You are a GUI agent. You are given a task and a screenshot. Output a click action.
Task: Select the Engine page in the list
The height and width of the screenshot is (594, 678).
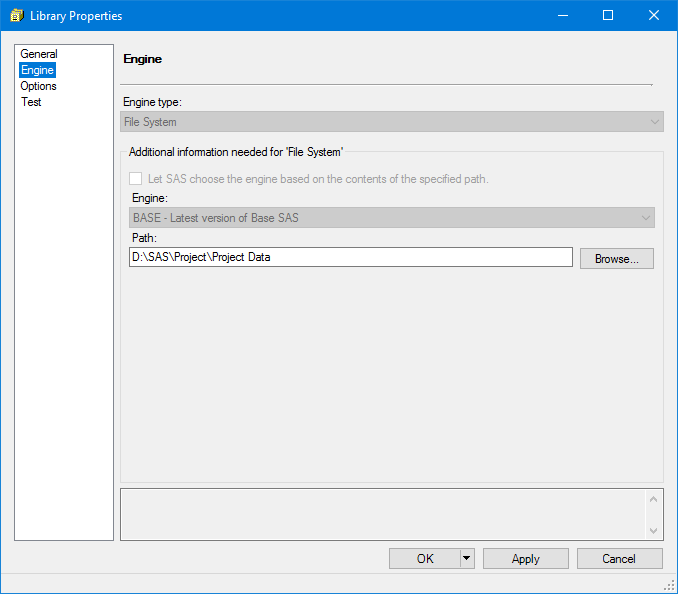coord(38,70)
